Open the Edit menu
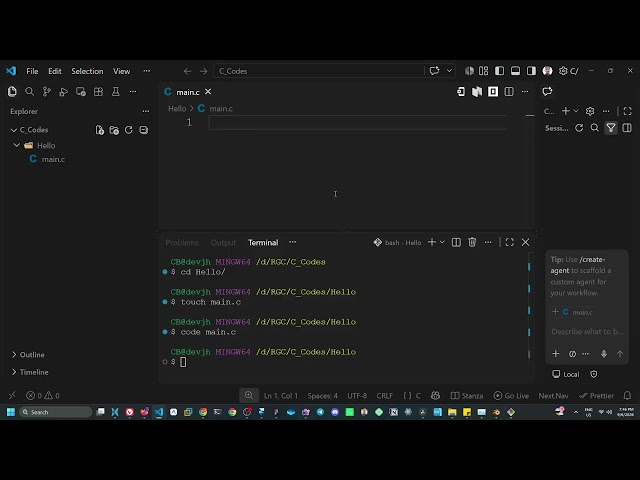This screenshot has width=640, height=480. (55, 71)
